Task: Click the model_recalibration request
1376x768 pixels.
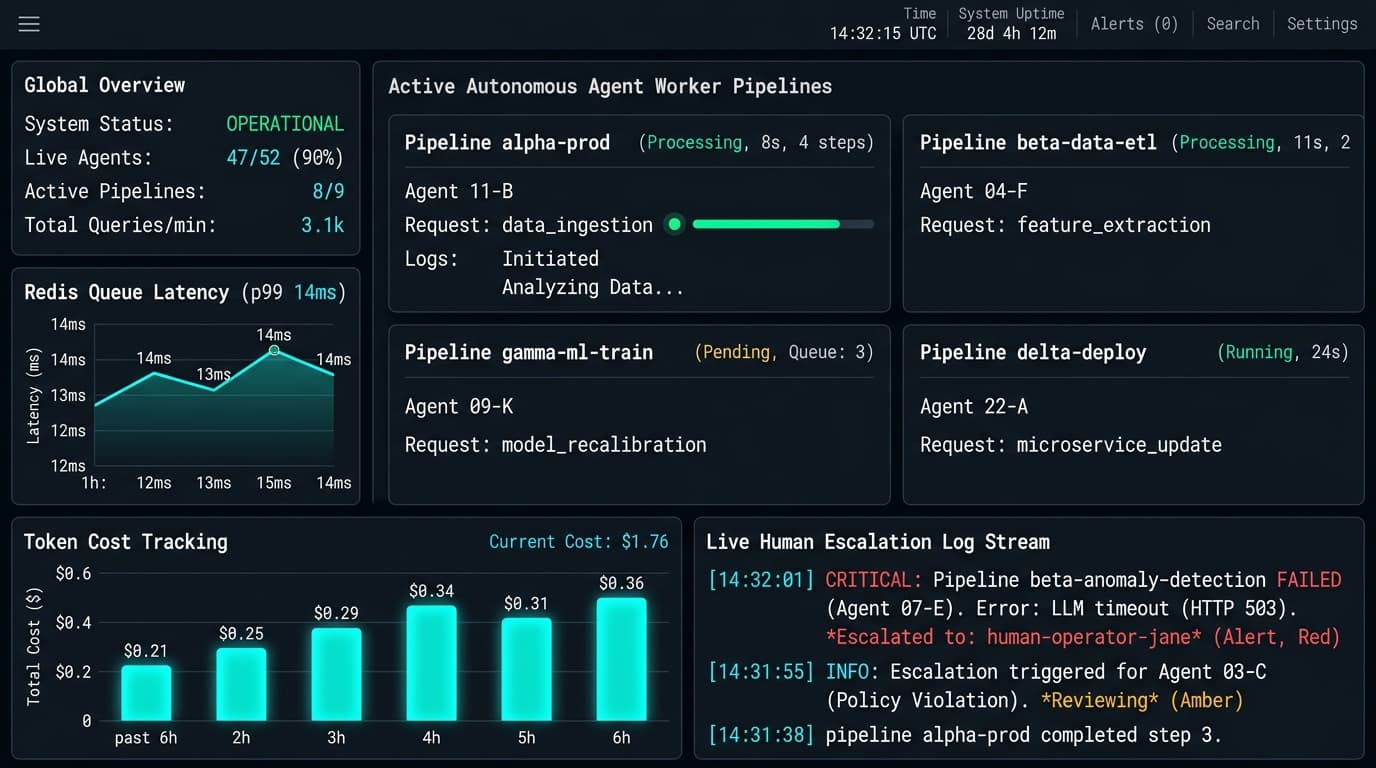Action: click(604, 444)
